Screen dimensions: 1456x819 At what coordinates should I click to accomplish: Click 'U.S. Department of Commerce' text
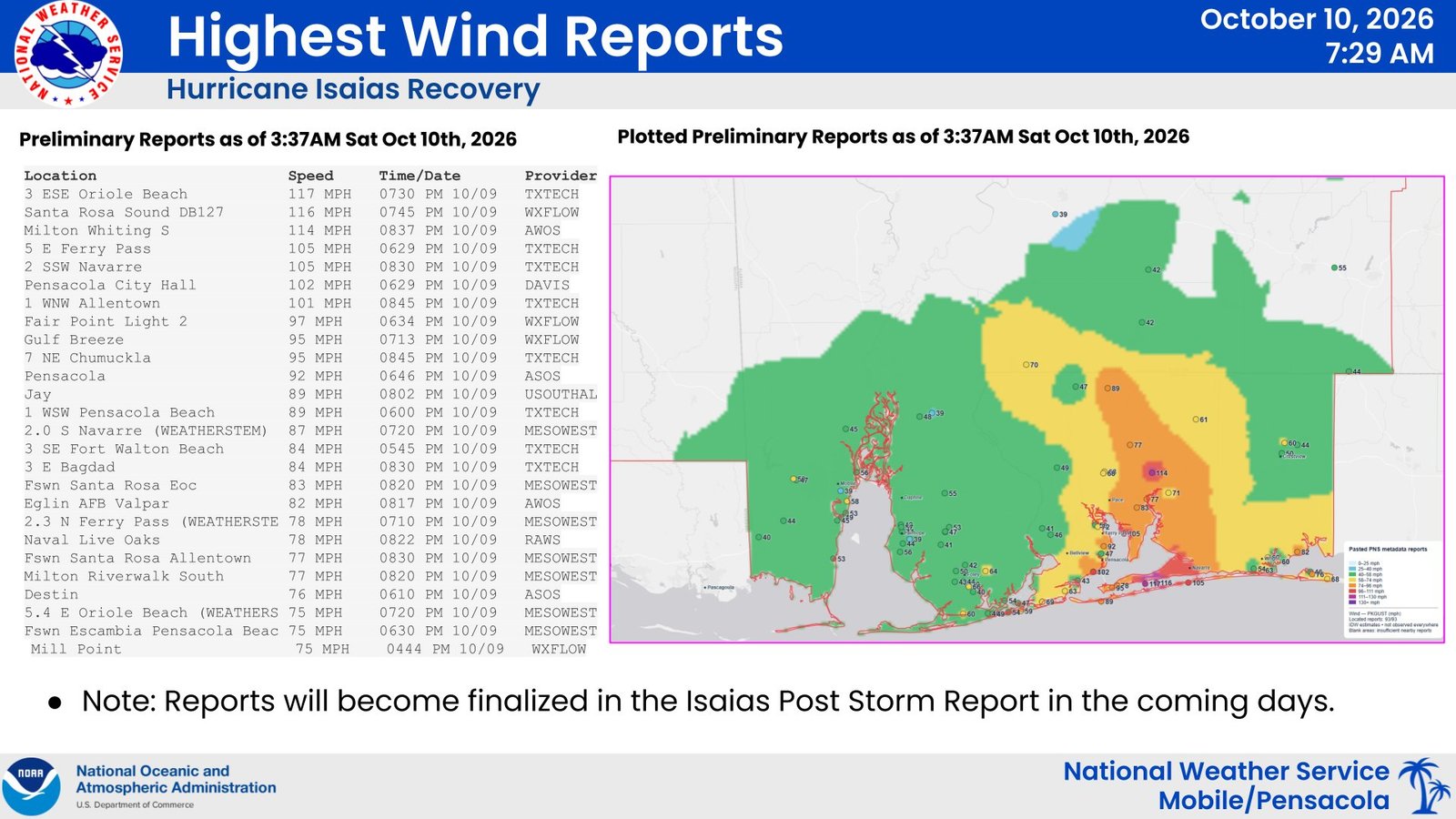pos(135,804)
